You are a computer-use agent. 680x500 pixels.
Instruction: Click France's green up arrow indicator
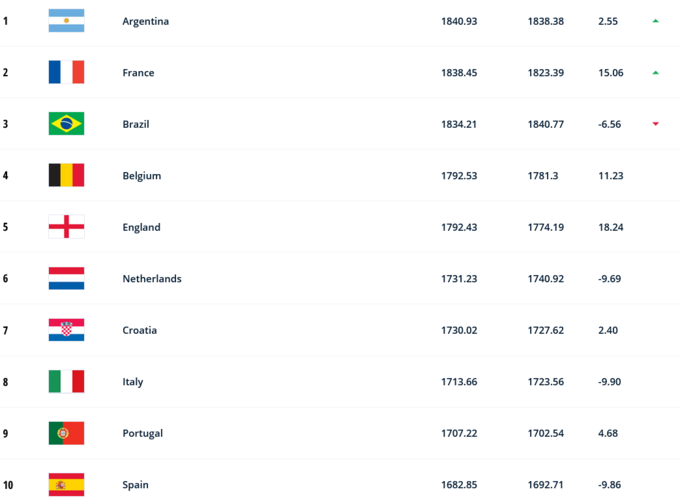tap(655, 72)
